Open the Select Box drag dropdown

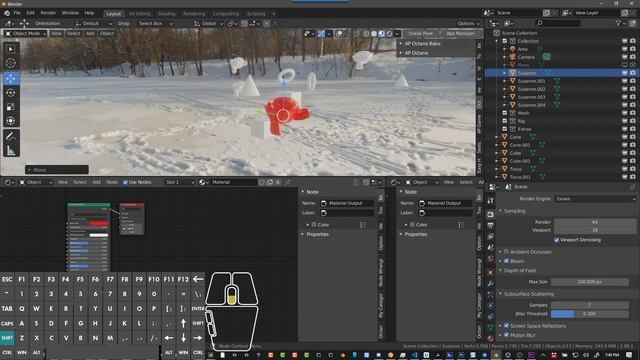155,24
